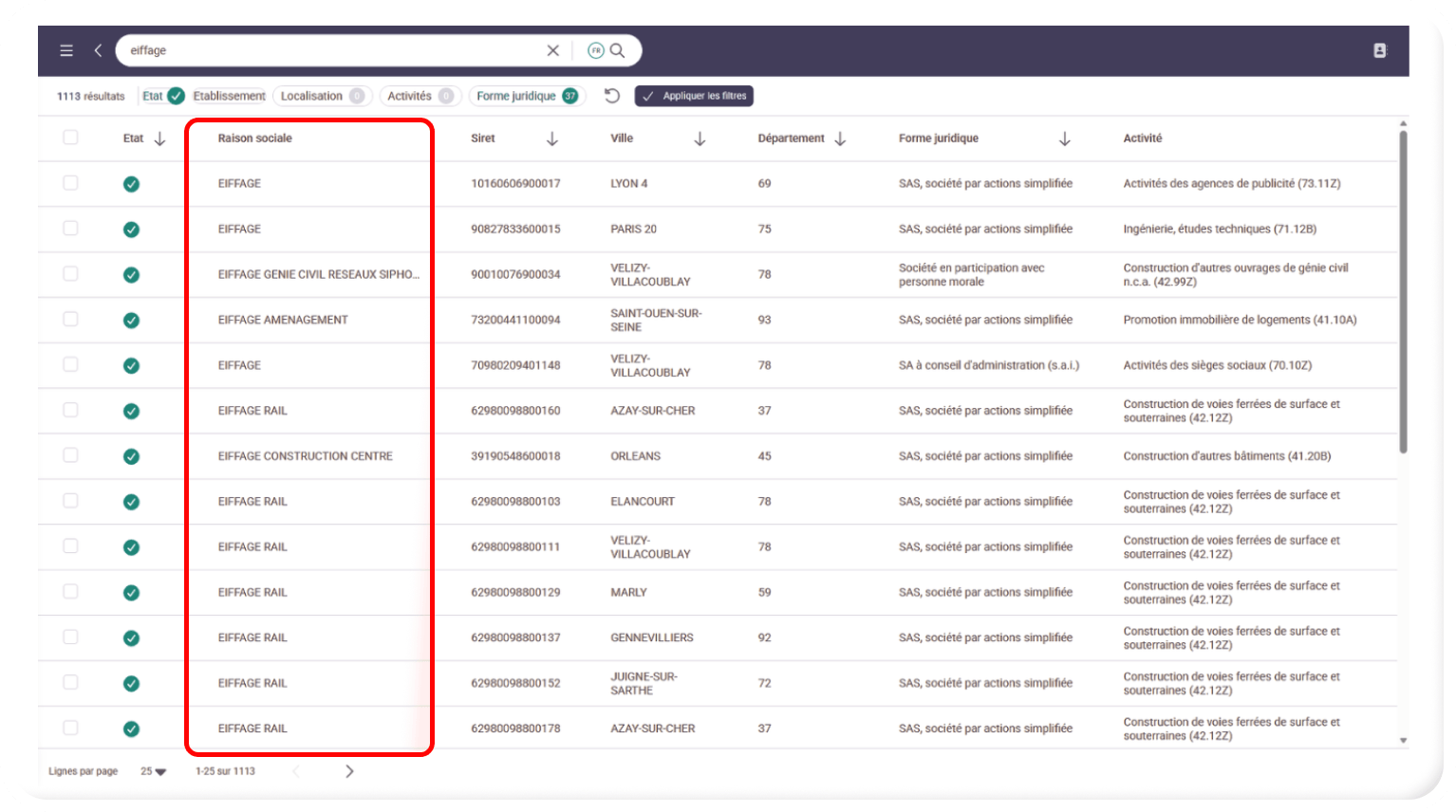Expand the Localisation filter
This screenshot has height=812, width=1456.
pyautogui.click(x=322, y=96)
